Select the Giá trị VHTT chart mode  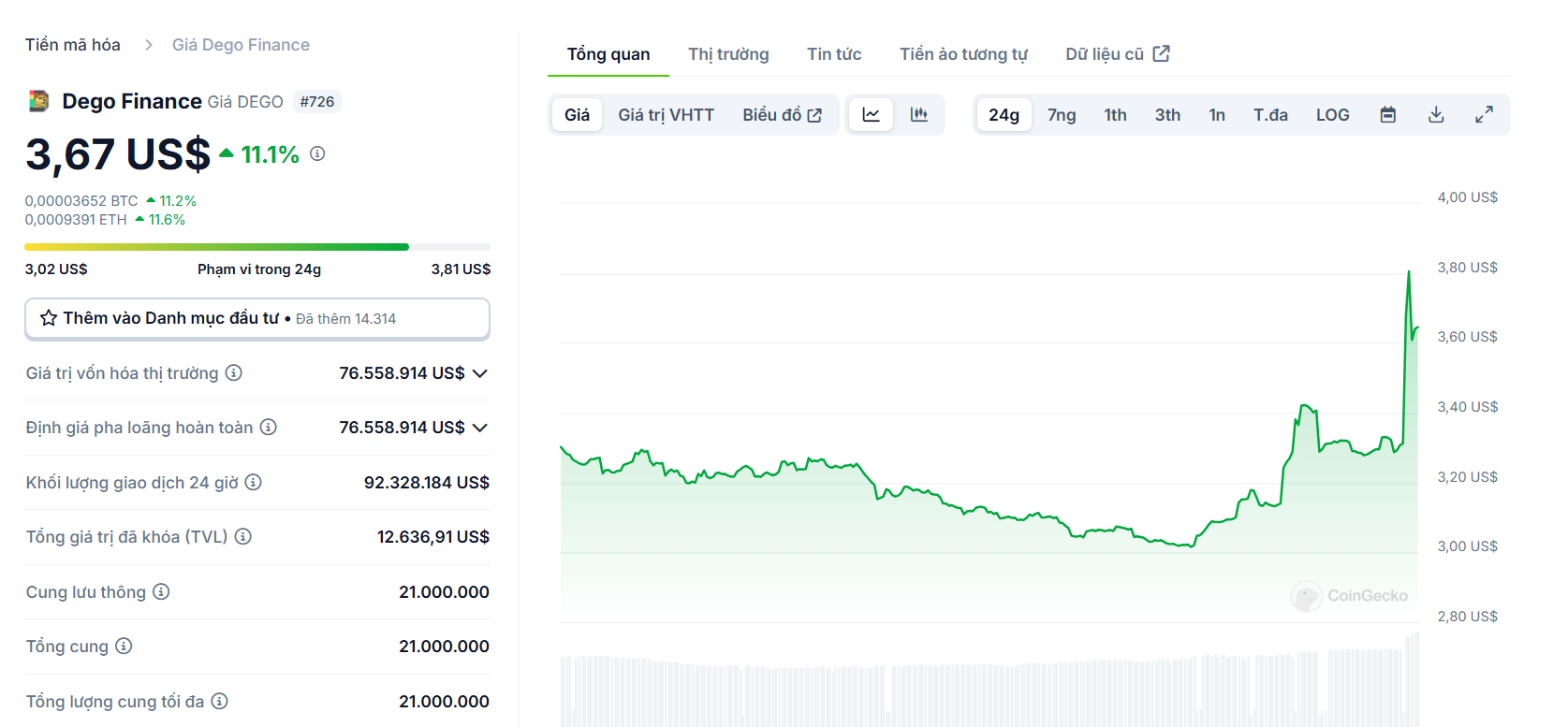[666, 115]
